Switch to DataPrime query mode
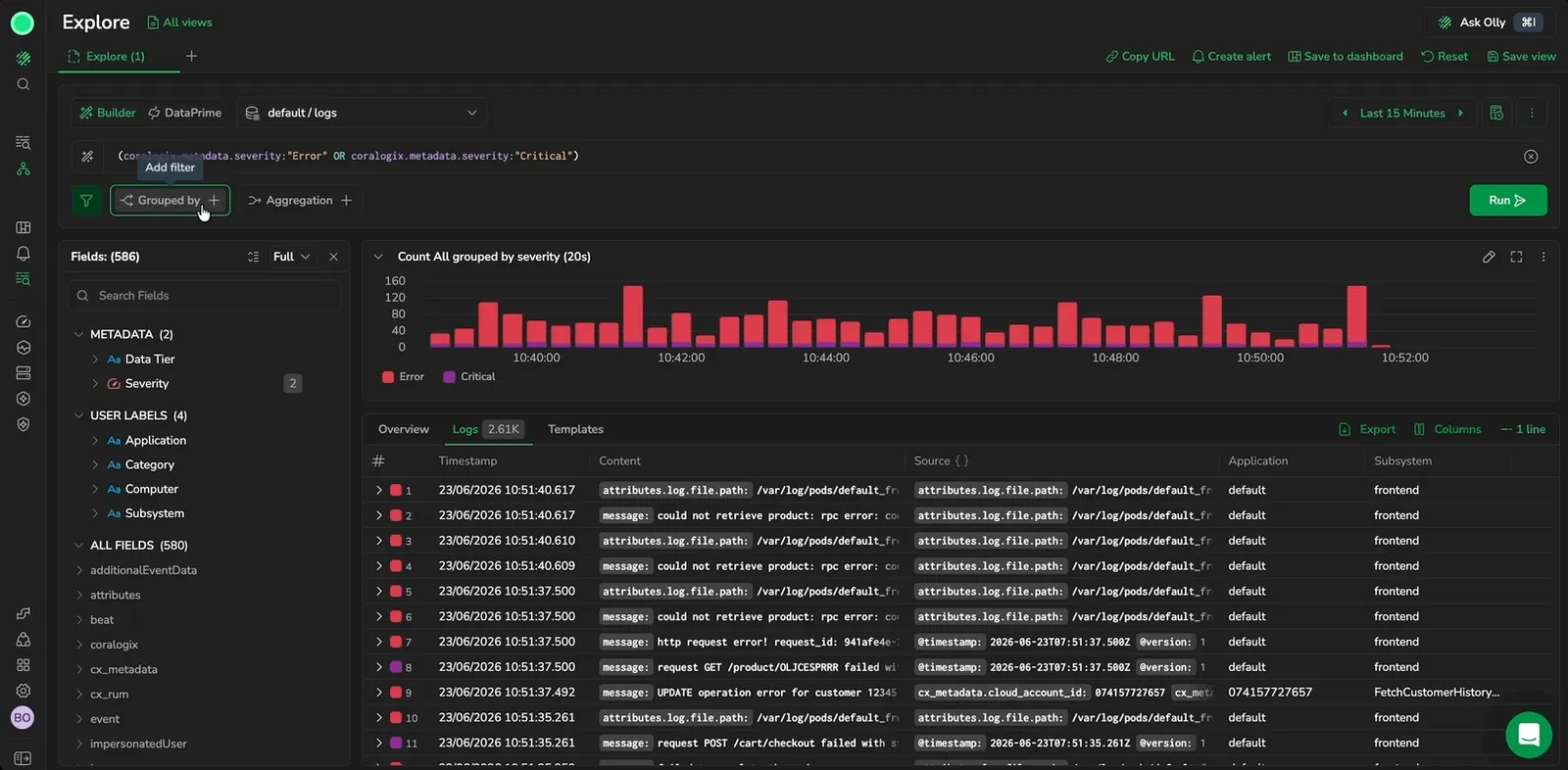Image resolution: width=1568 pixels, height=770 pixels. (x=185, y=114)
